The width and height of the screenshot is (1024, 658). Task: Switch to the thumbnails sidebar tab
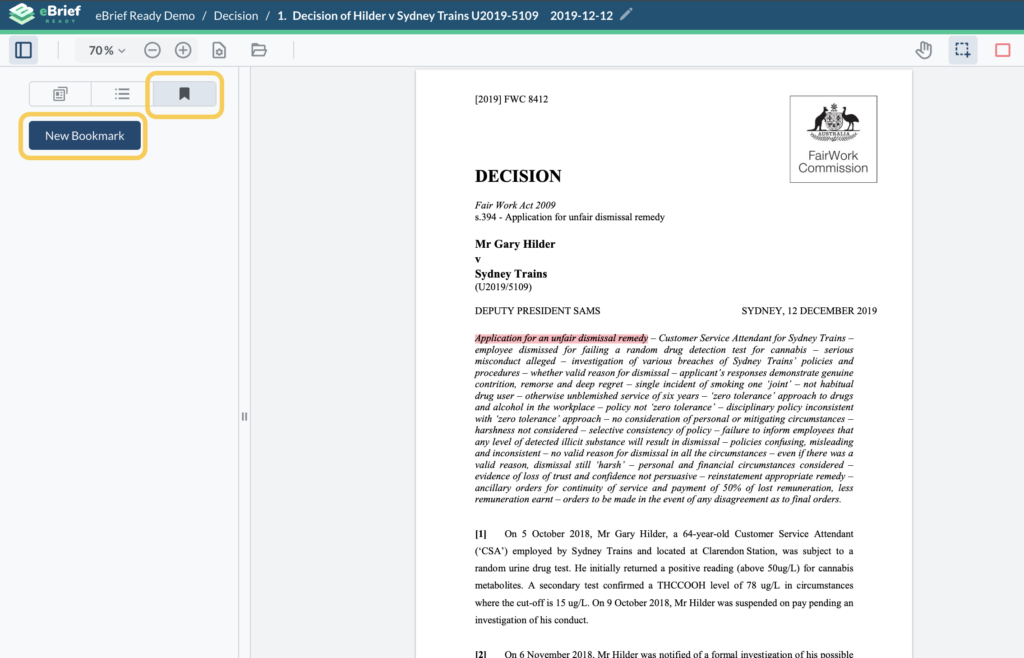[60, 94]
